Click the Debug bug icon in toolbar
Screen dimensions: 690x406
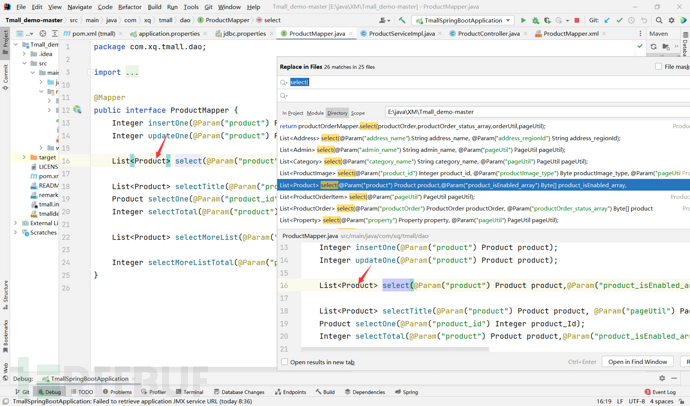pos(535,20)
